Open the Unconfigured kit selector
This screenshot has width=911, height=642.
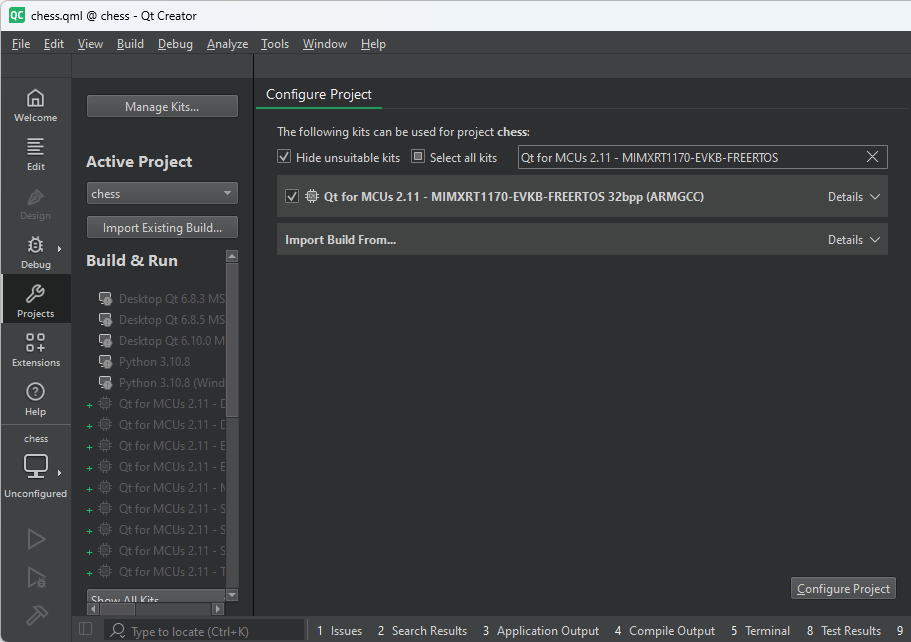35,465
